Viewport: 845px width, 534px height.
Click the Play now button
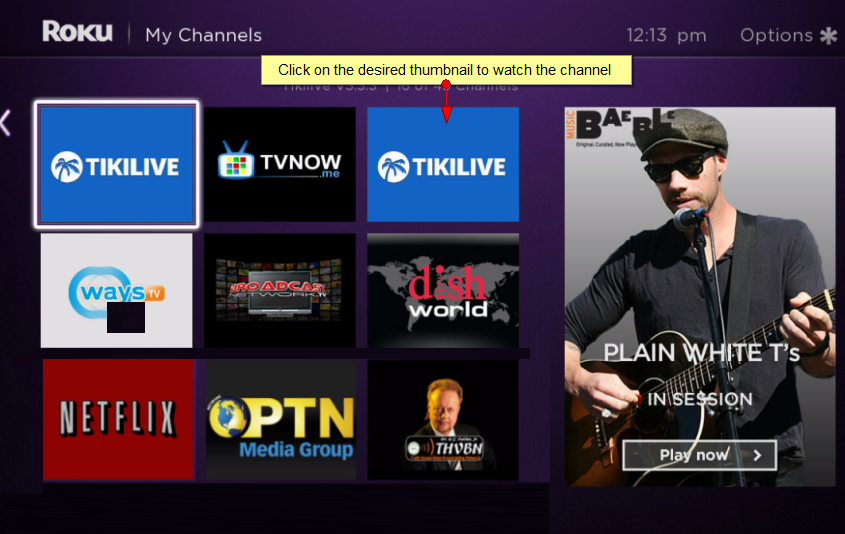(699, 455)
